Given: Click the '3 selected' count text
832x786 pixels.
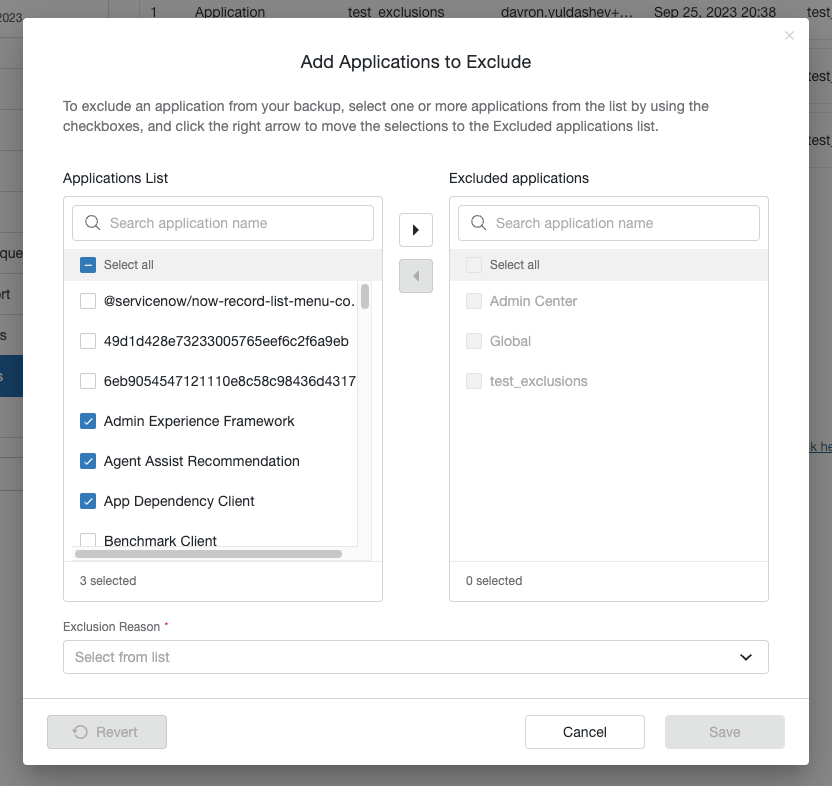Looking at the screenshot, I should (x=108, y=581).
